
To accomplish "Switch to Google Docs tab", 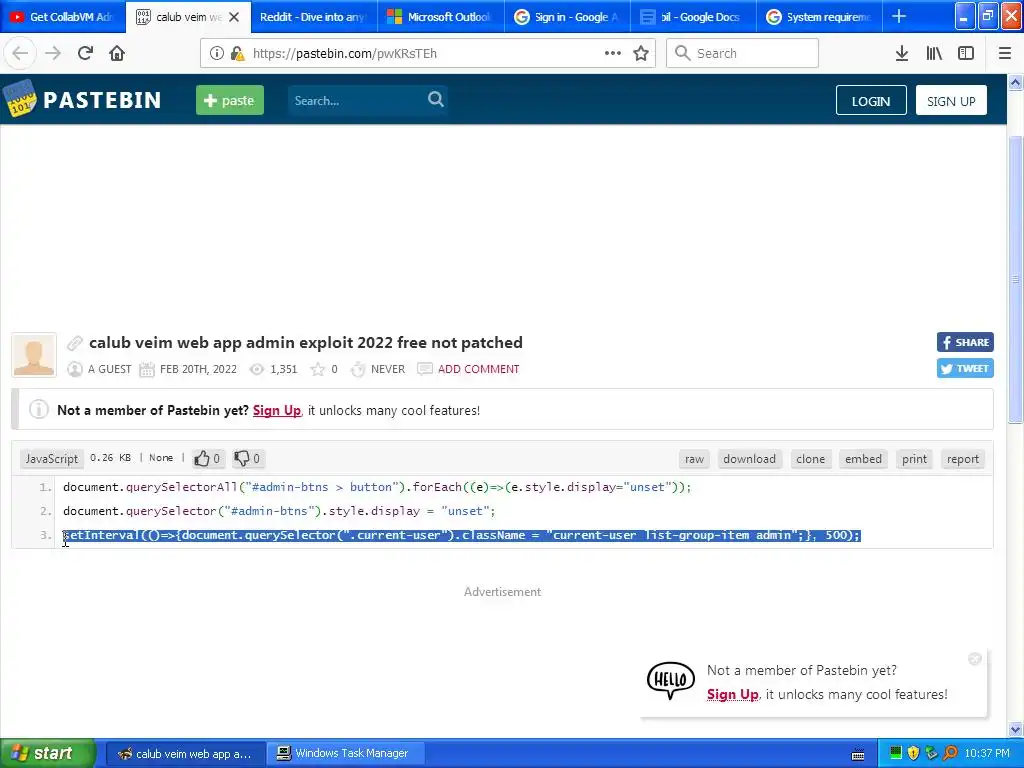I will coord(694,17).
